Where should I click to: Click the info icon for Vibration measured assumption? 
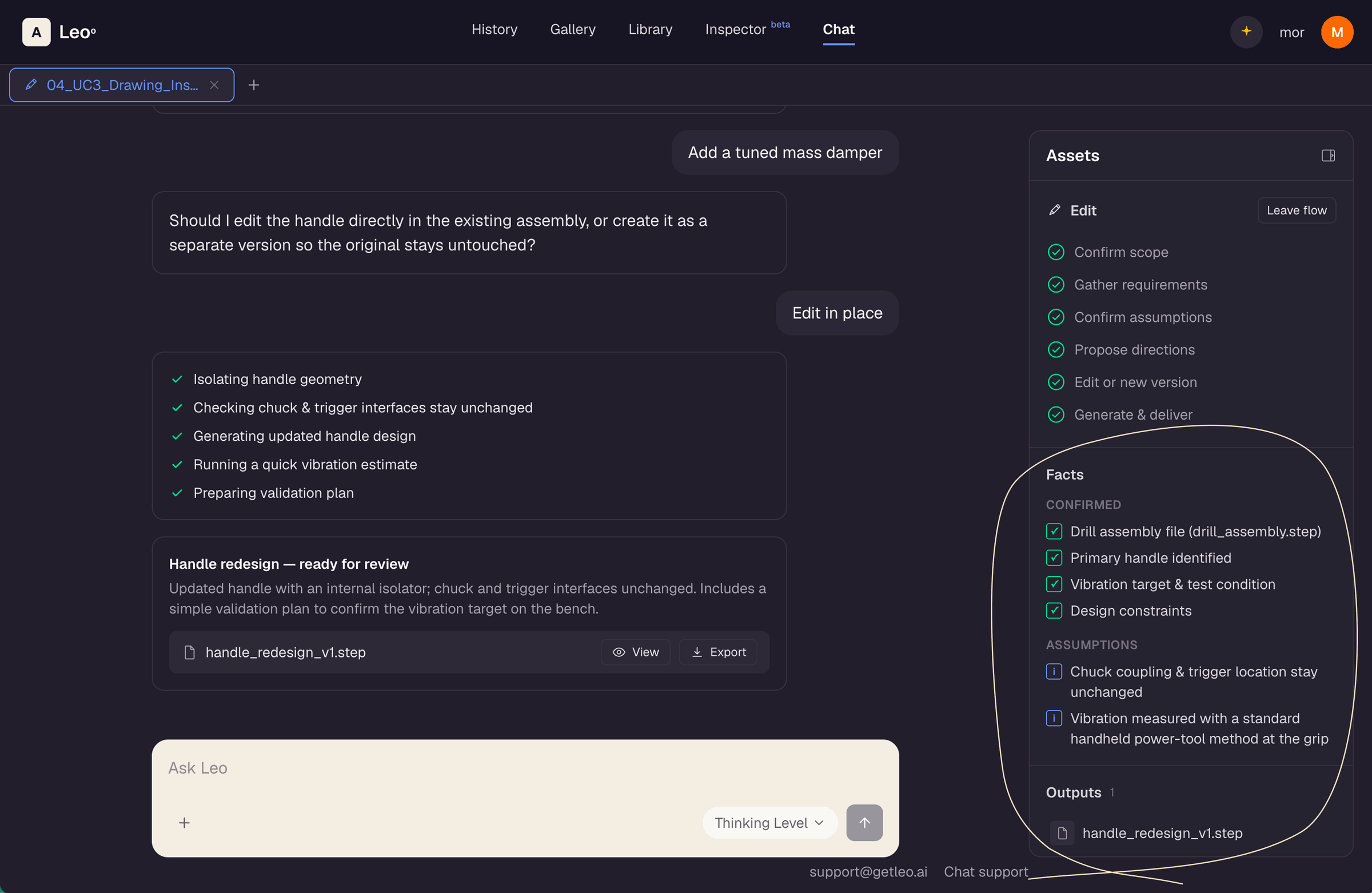tap(1054, 718)
